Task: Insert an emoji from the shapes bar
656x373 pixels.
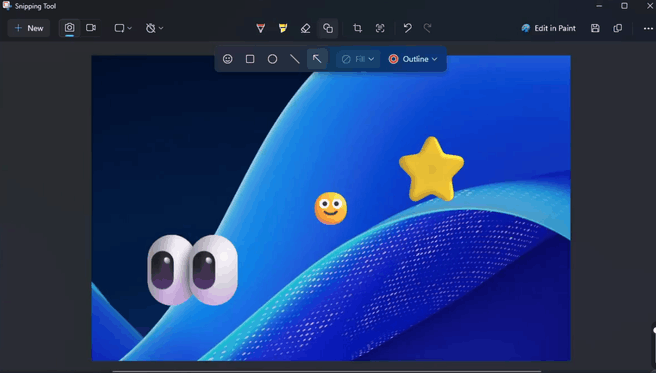Action: pyautogui.click(x=228, y=59)
